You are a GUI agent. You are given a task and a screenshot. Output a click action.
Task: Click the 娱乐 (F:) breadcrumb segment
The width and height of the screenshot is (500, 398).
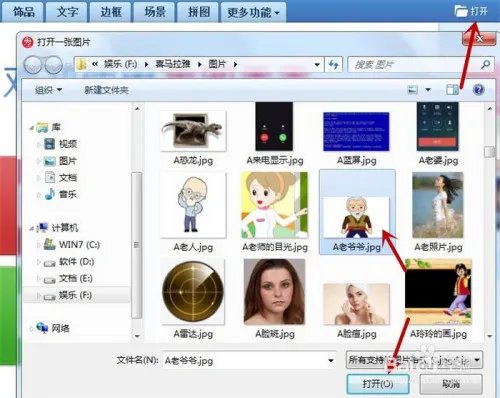120,64
